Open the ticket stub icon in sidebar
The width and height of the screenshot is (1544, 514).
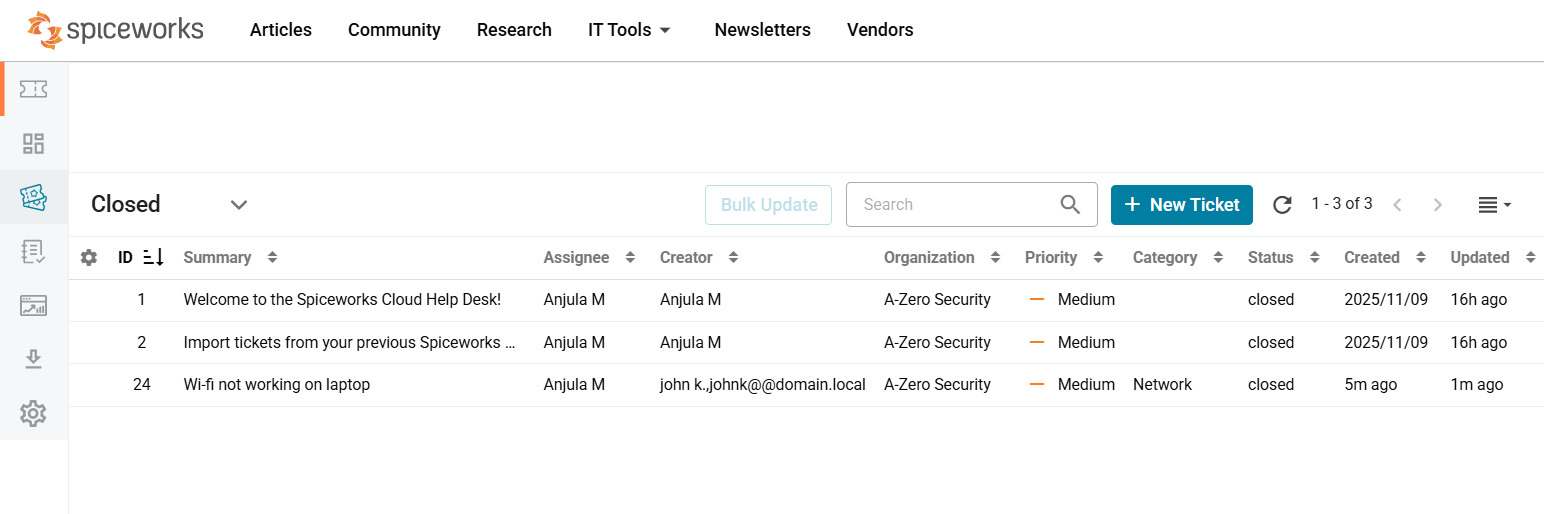tap(34, 89)
